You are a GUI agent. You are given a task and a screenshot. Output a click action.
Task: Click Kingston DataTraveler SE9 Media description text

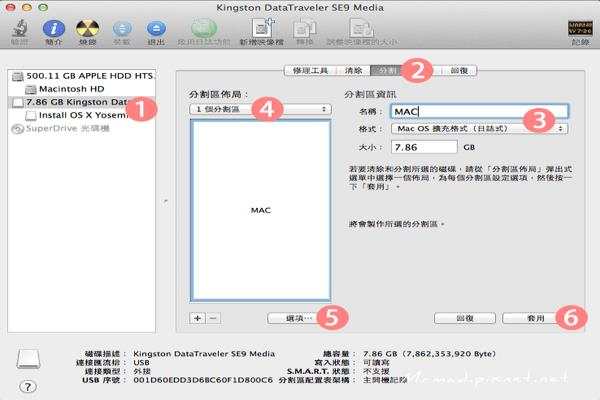pyautogui.click(x=204, y=354)
